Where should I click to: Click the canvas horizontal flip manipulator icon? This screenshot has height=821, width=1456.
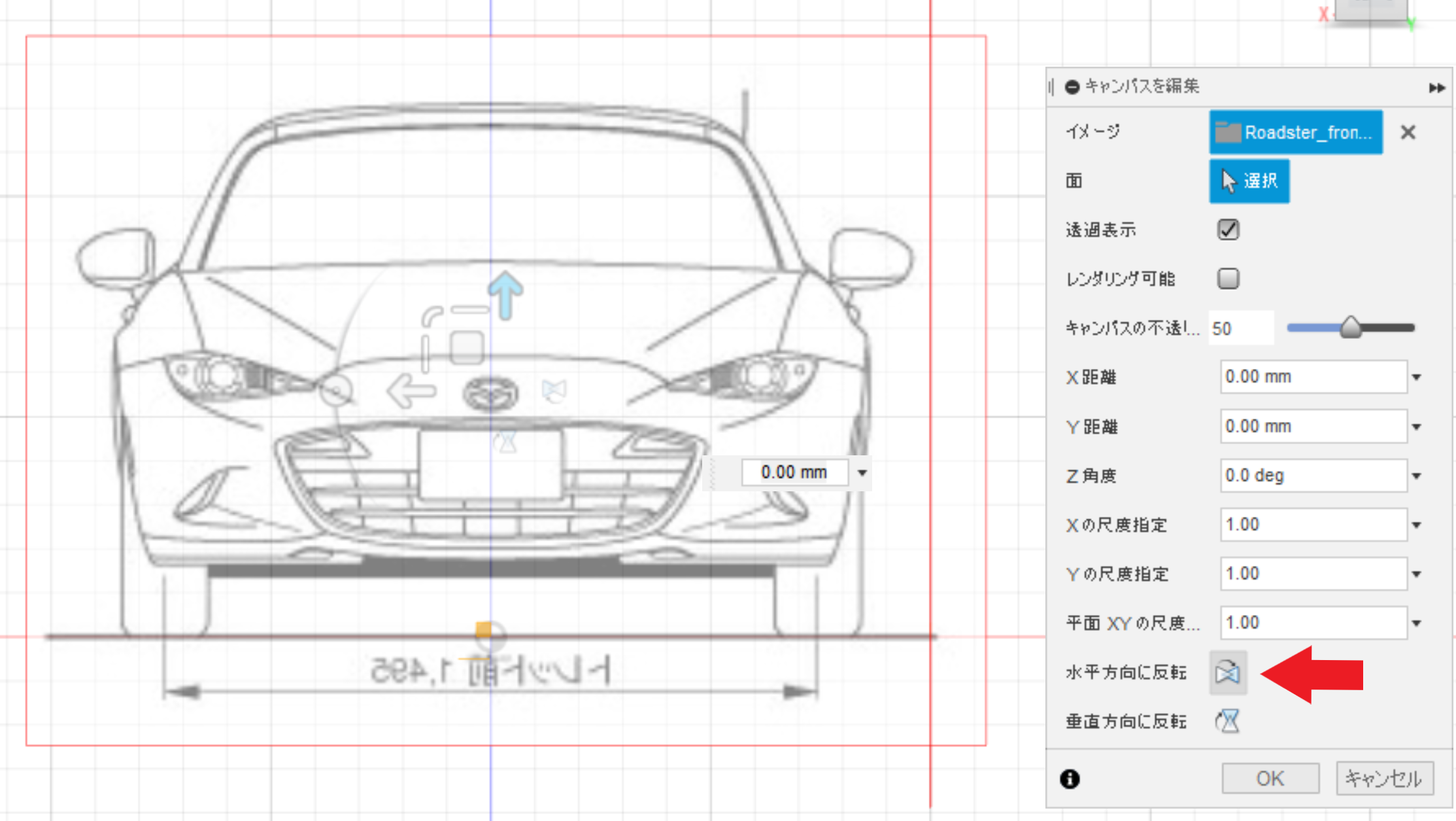click(x=554, y=391)
